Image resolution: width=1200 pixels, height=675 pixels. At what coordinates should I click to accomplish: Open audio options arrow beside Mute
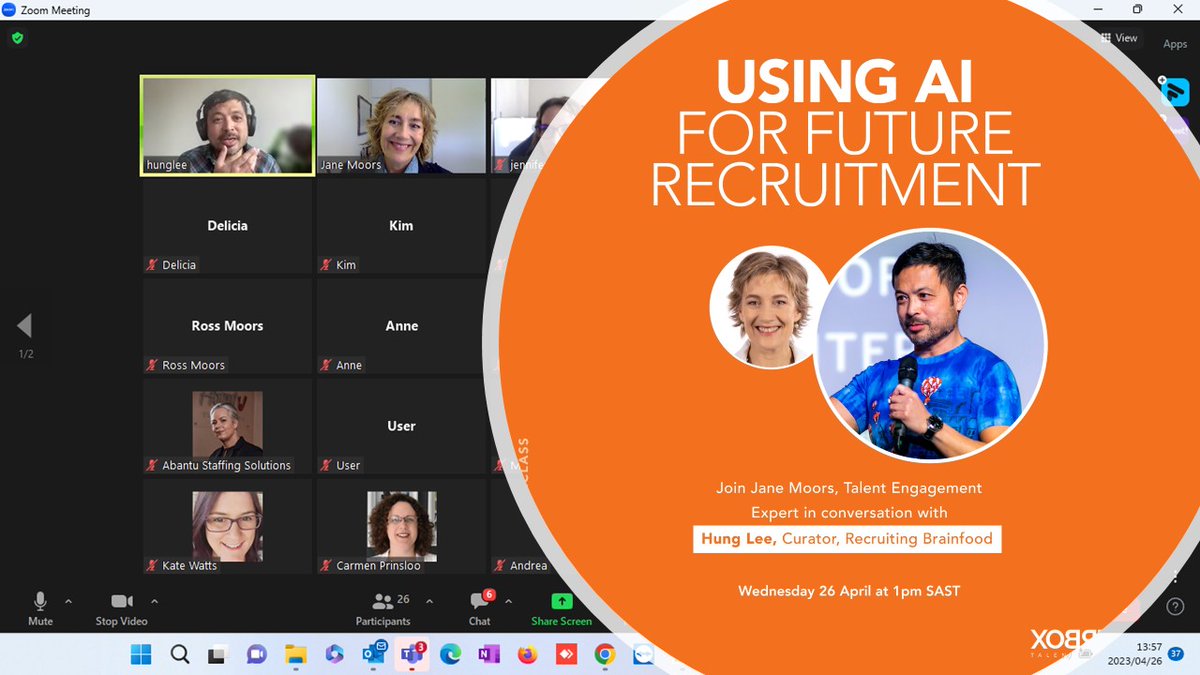(68, 602)
